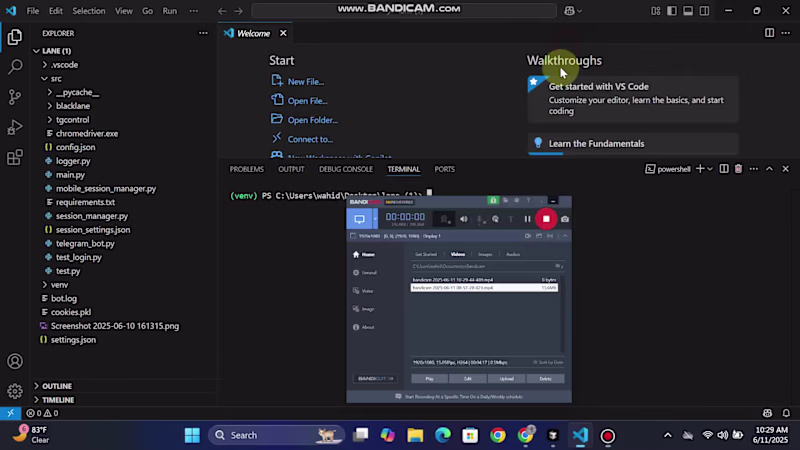The image size is (800, 450).
Task: Click New File link
Action: pyautogui.click(x=306, y=82)
